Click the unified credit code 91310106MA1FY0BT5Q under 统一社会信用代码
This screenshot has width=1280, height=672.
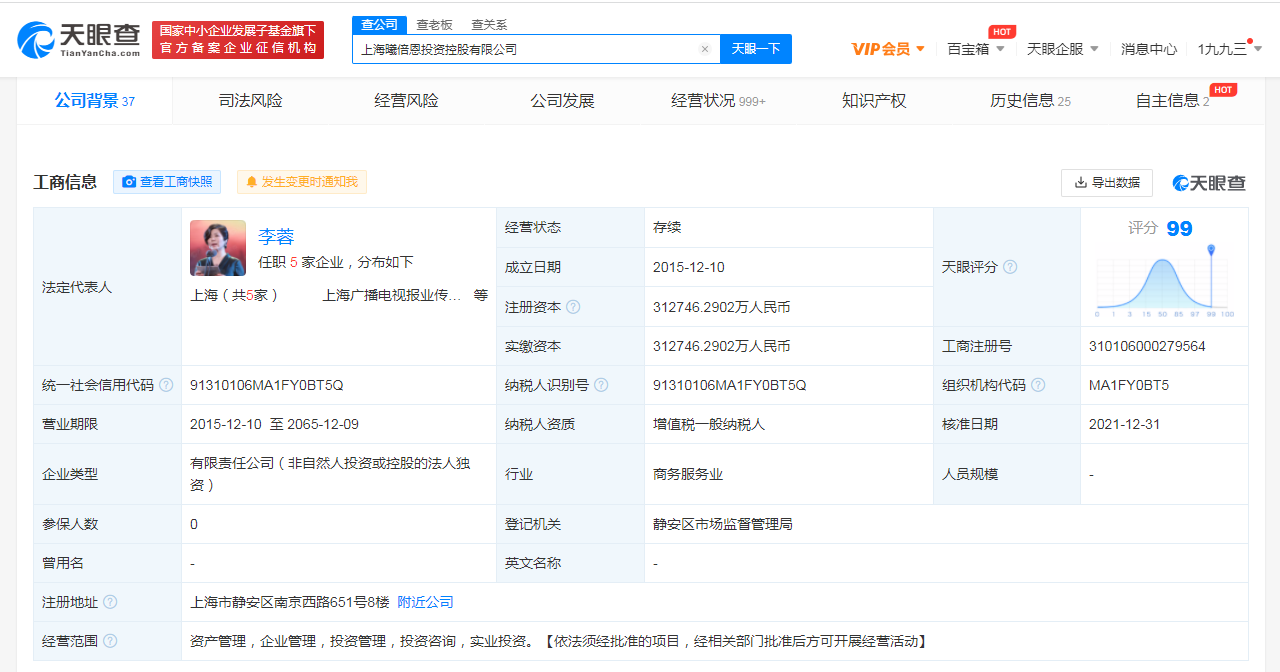[x=267, y=385]
